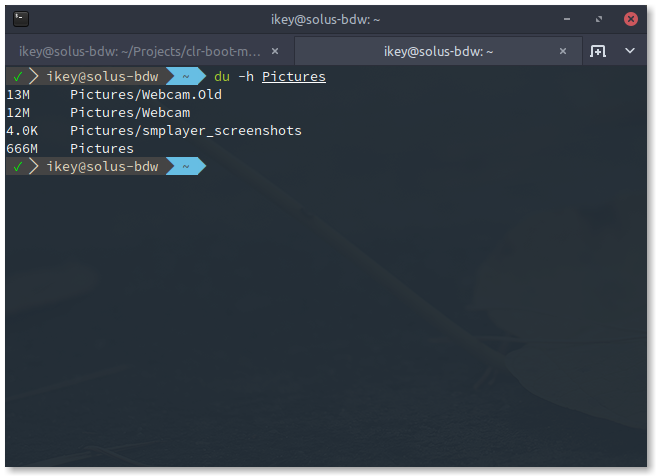Select the 13M size value

tap(18, 95)
